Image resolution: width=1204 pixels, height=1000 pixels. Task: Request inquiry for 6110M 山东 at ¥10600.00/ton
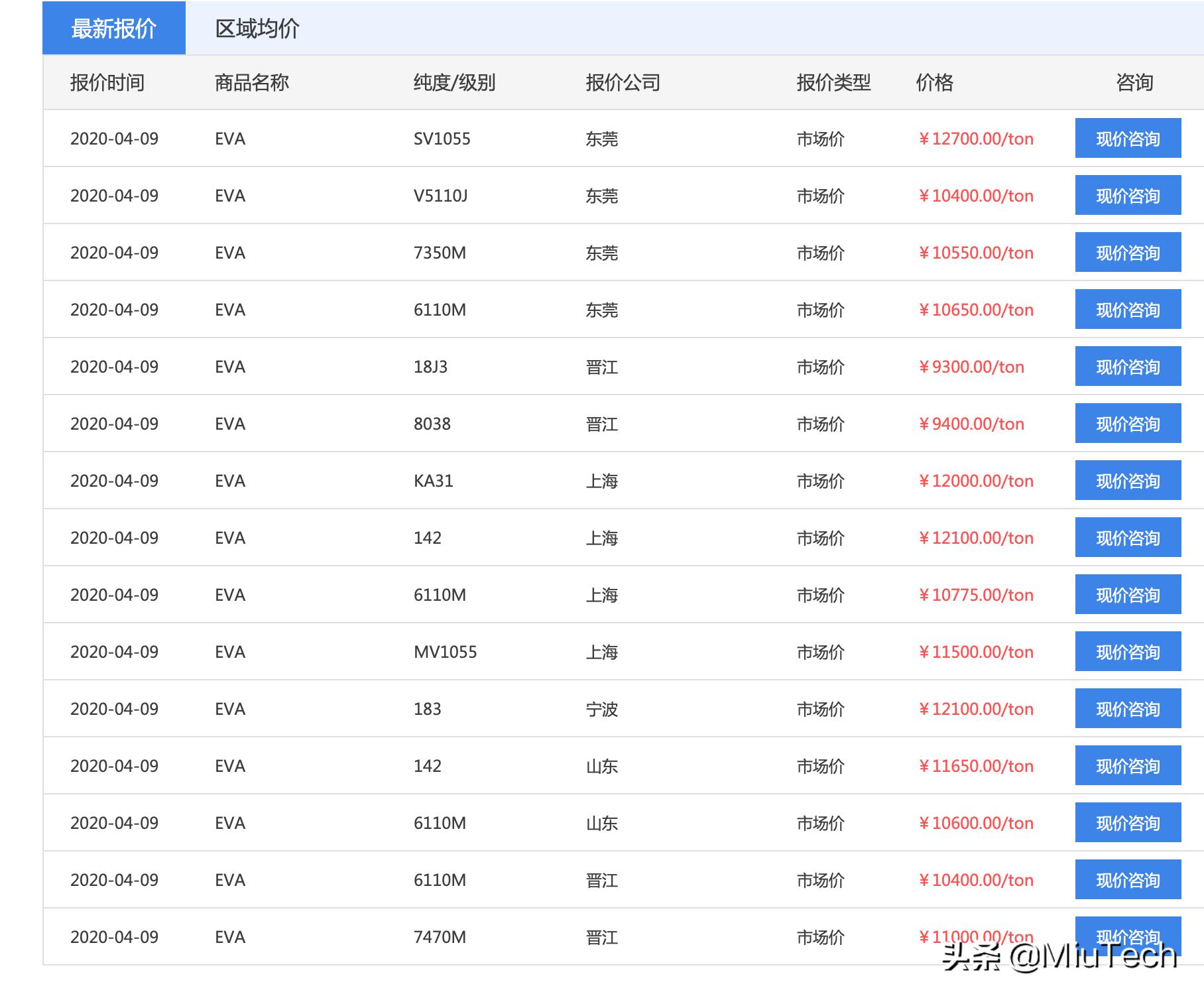(x=1128, y=823)
